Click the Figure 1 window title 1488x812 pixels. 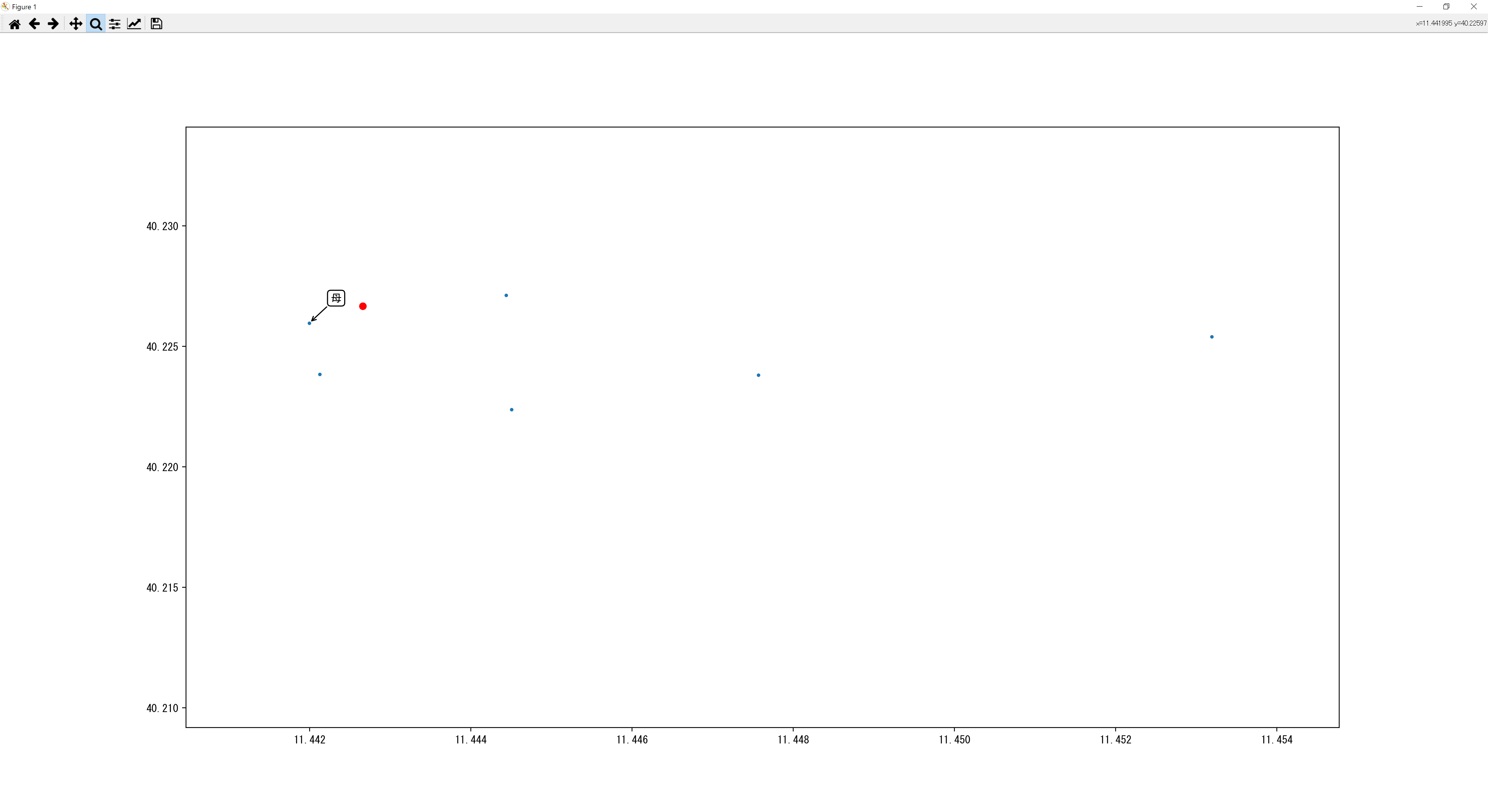click(x=24, y=7)
